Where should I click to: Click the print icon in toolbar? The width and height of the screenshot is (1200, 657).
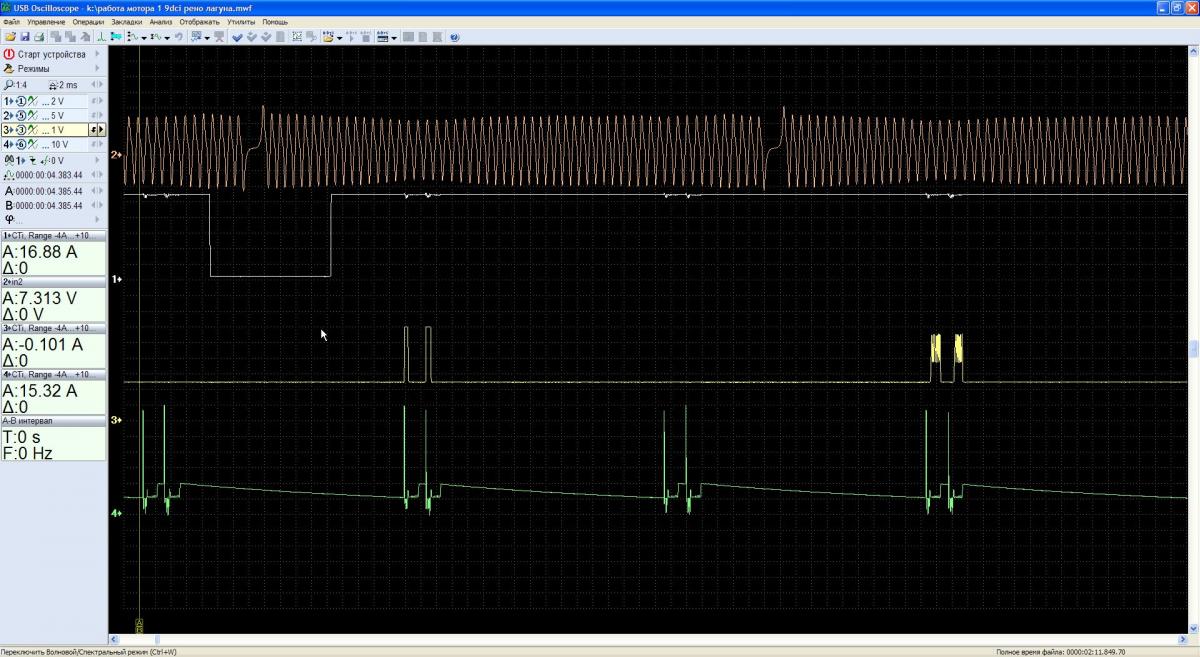(38, 37)
